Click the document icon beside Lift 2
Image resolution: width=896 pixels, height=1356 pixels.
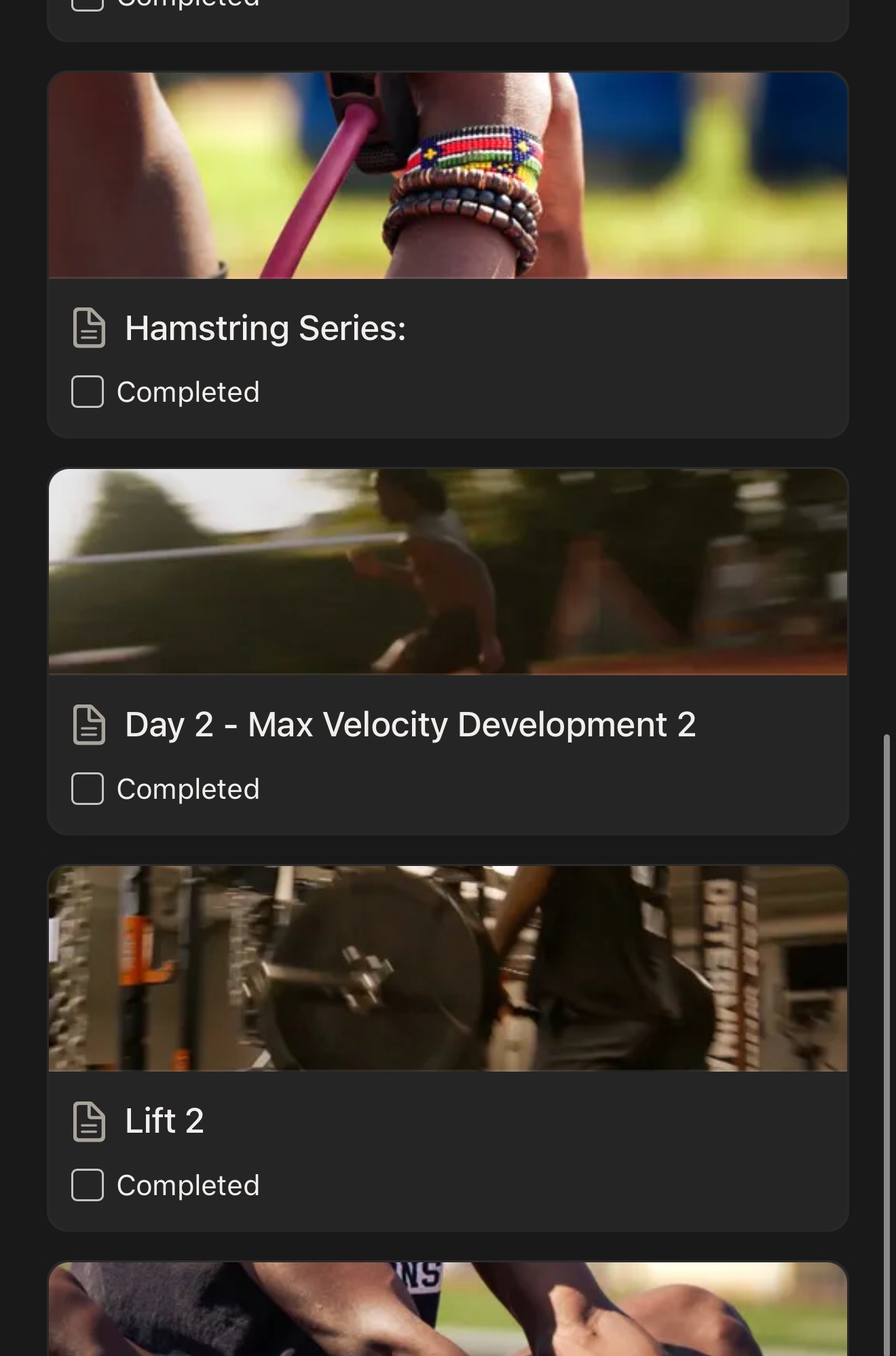[89, 1121]
